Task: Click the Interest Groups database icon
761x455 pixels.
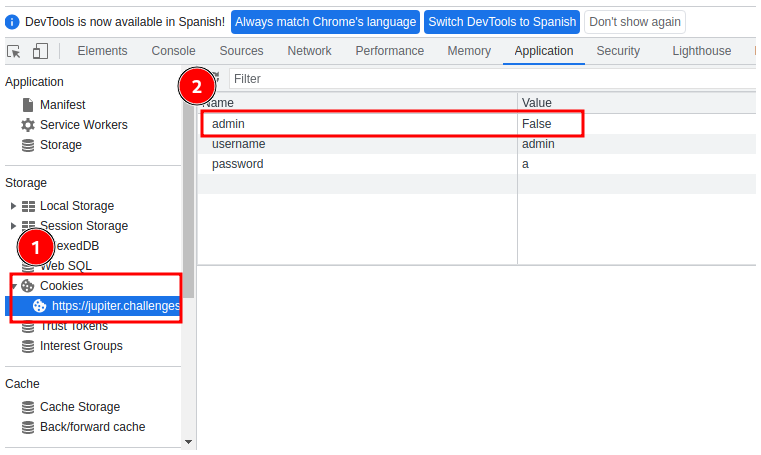Action: 28,346
